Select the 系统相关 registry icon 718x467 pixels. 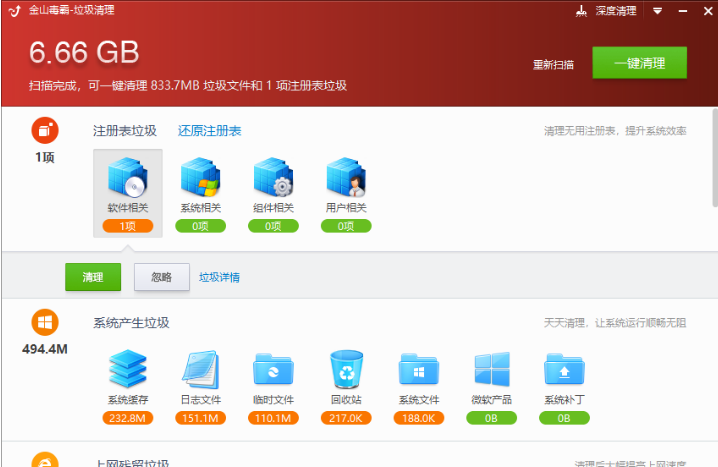201,177
